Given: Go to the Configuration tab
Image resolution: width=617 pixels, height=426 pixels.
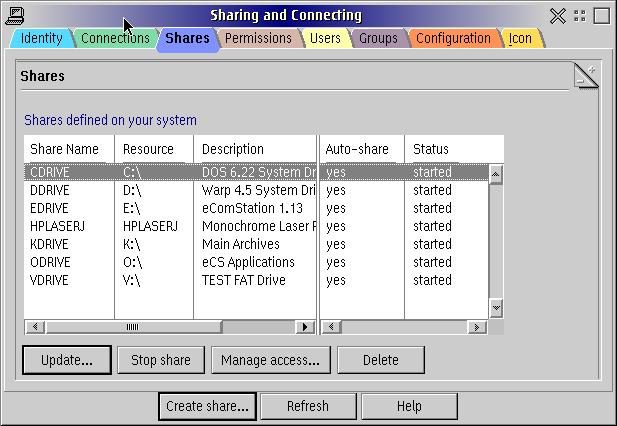Looking at the screenshot, I should 453,39.
